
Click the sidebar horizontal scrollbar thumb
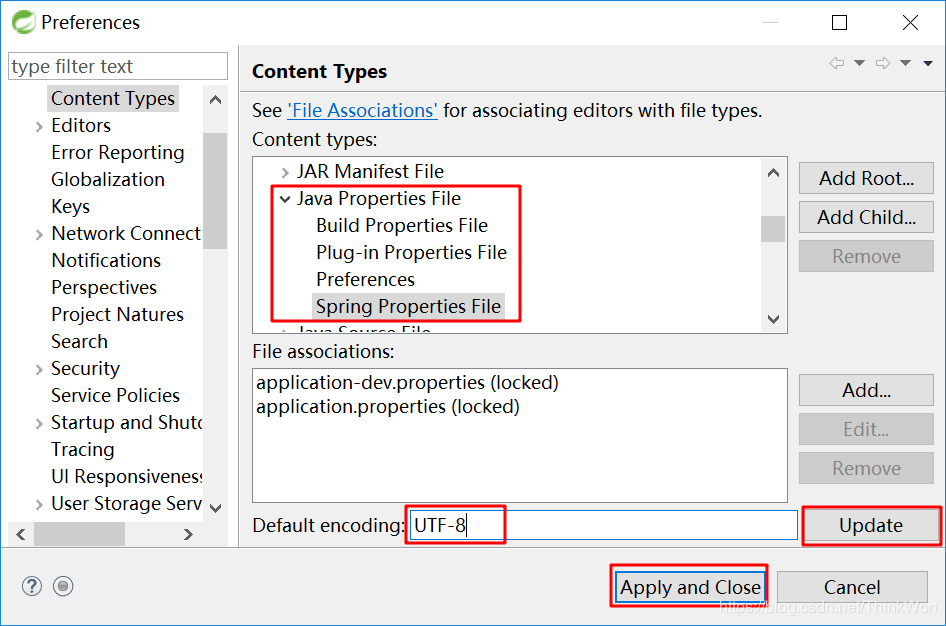(79, 534)
